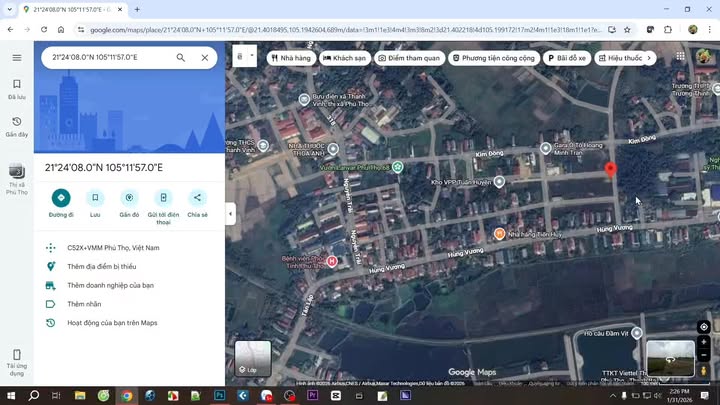The image size is (720, 405).
Task: Clear the search box with X
Action: [205, 58]
